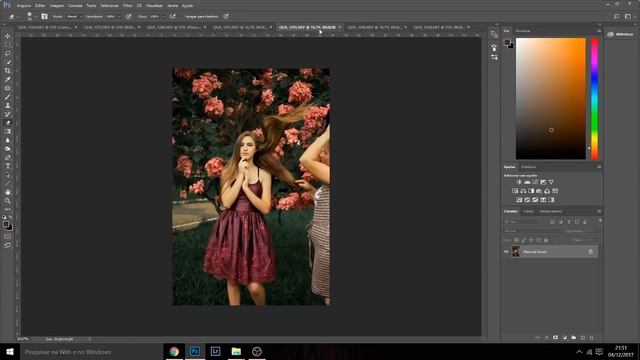Select the Blur tool
This screenshot has height=360, width=640.
(x=8, y=140)
